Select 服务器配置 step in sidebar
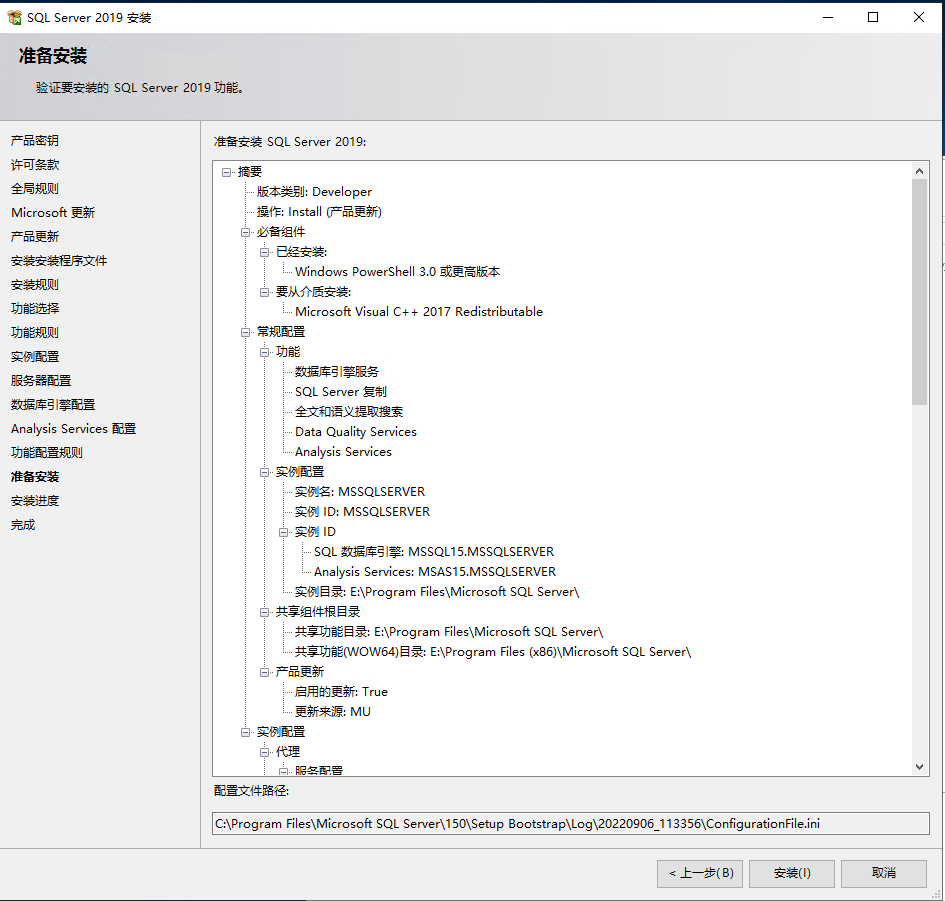 tap(40, 381)
